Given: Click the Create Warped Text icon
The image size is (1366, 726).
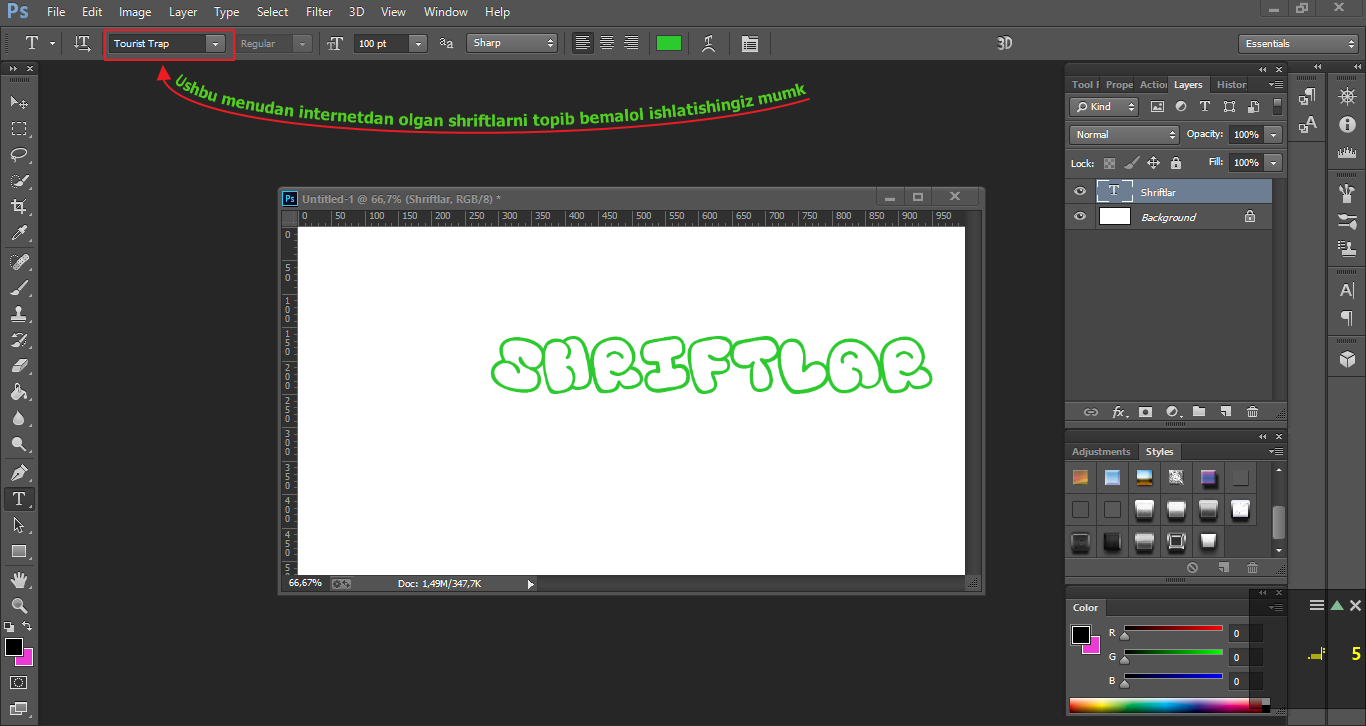Looking at the screenshot, I should [709, 44].
